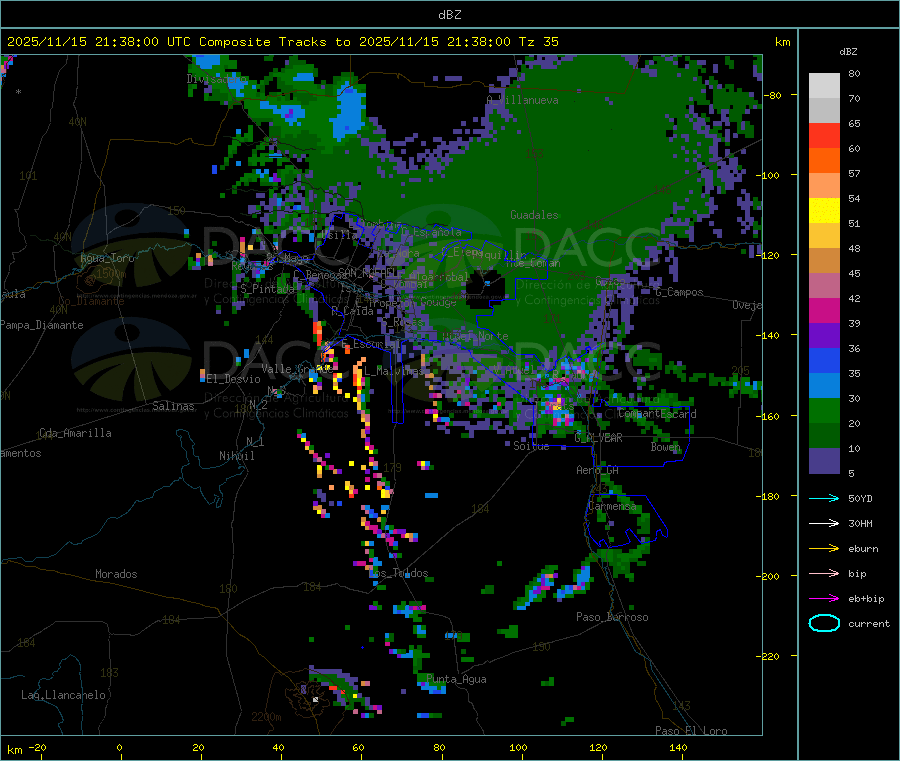Click the 80 dBZ light gray swatch

[x=824, y=86]
